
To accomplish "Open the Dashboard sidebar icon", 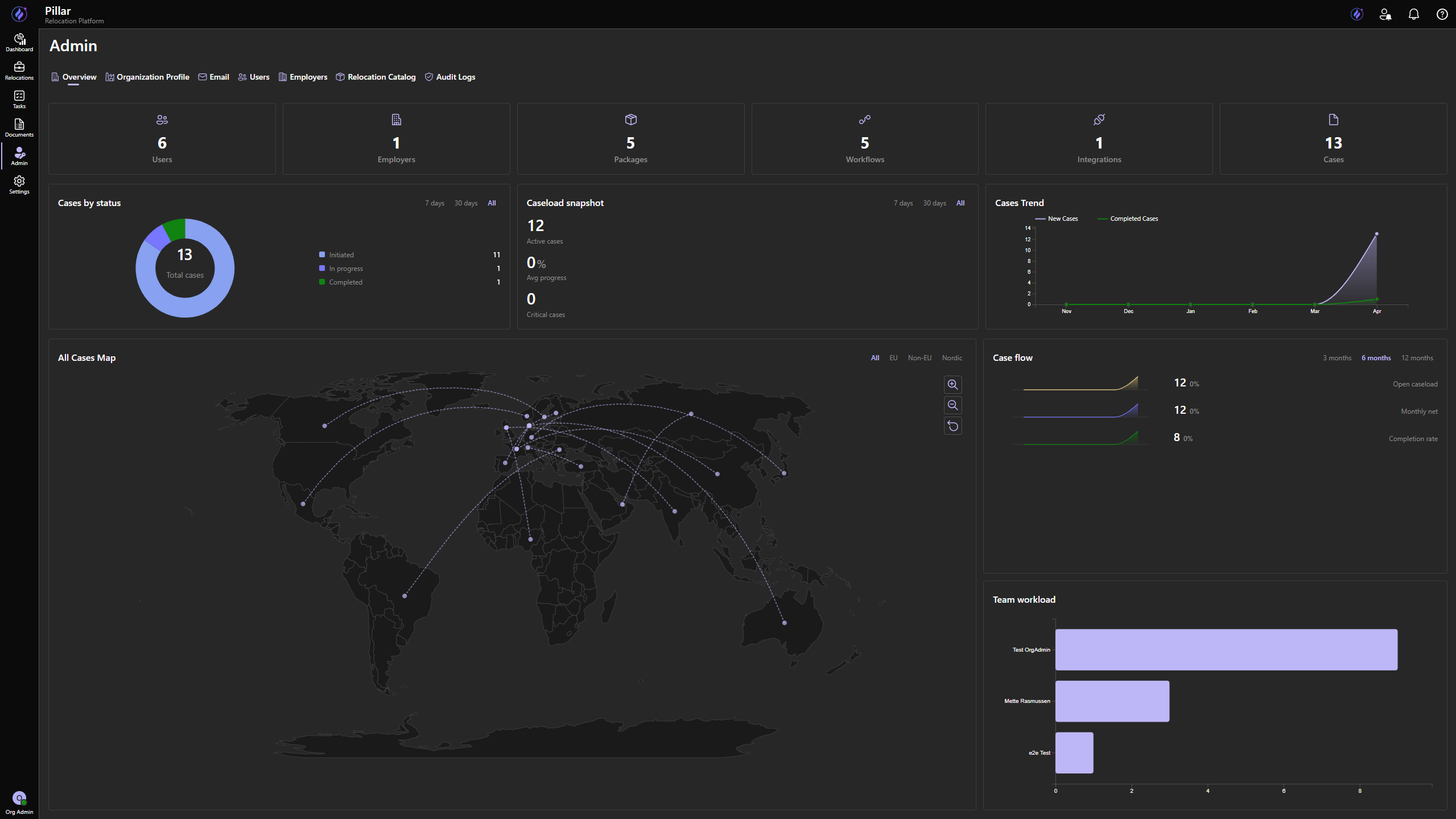I will 19,42.
